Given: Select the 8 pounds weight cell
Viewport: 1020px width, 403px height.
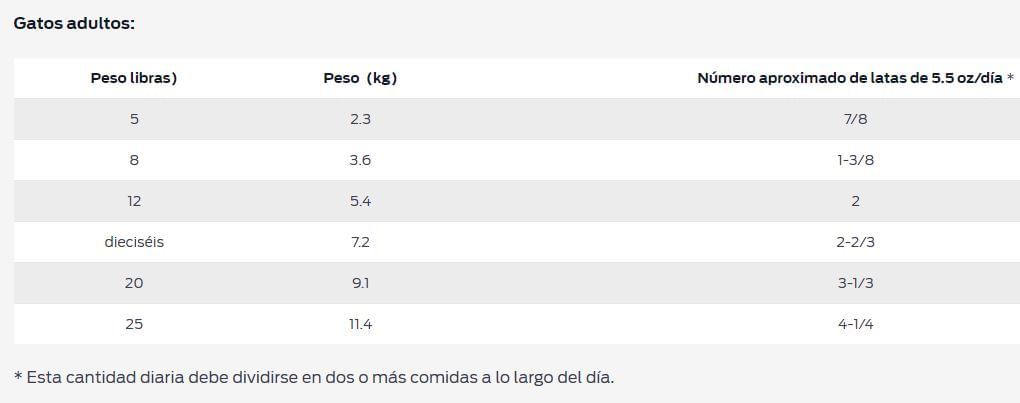Looking at the screenshot, I should [134, 160].
